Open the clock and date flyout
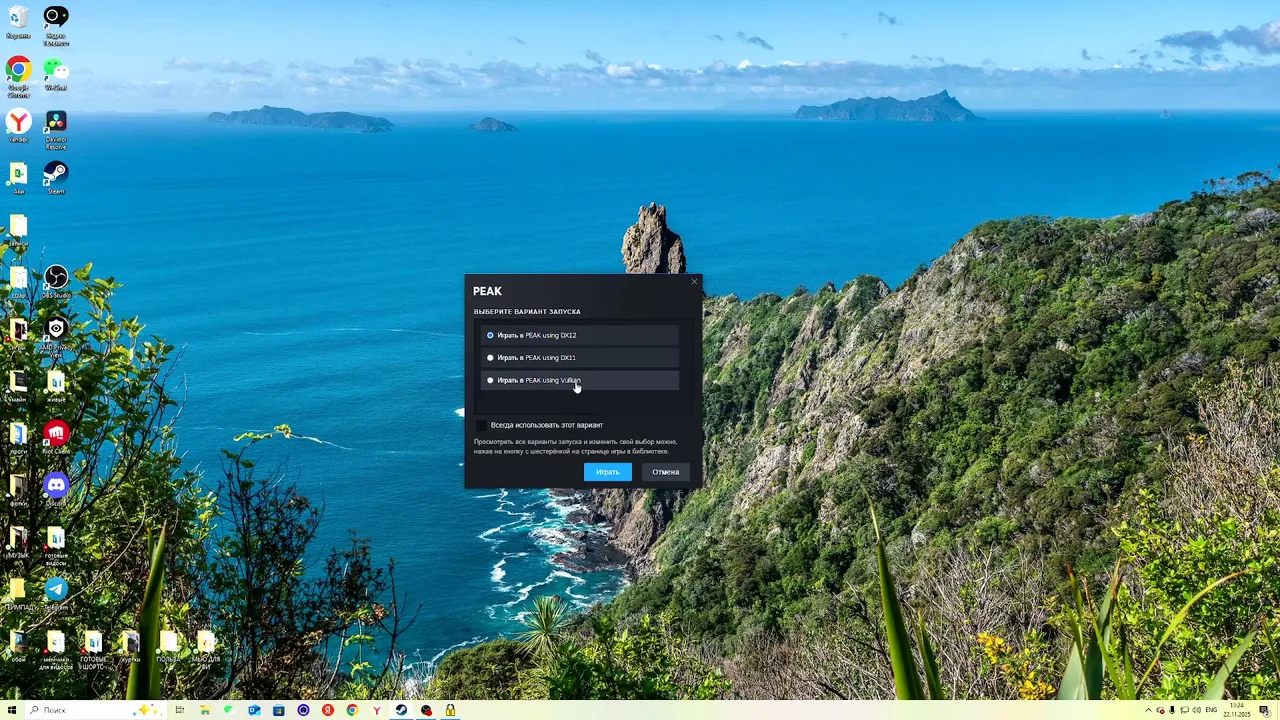The height and width of the screenshot is (720, 1280). pos(1237,710)
